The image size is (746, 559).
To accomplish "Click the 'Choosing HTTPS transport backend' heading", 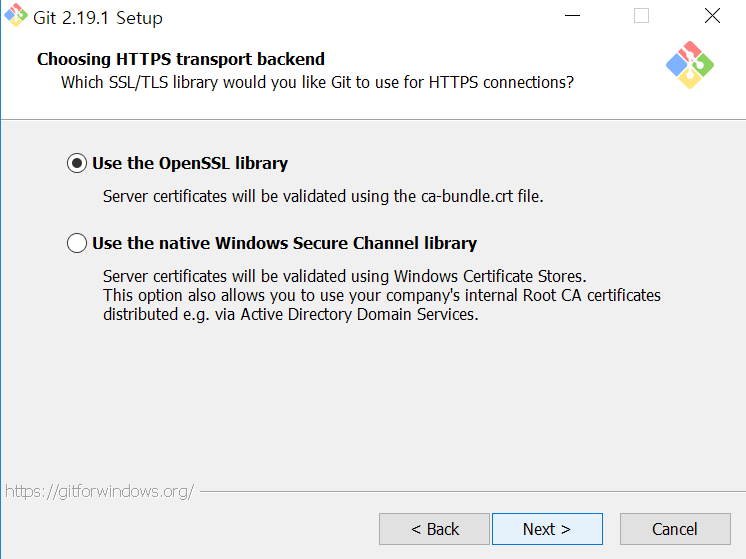I will (x=181, y=59).
